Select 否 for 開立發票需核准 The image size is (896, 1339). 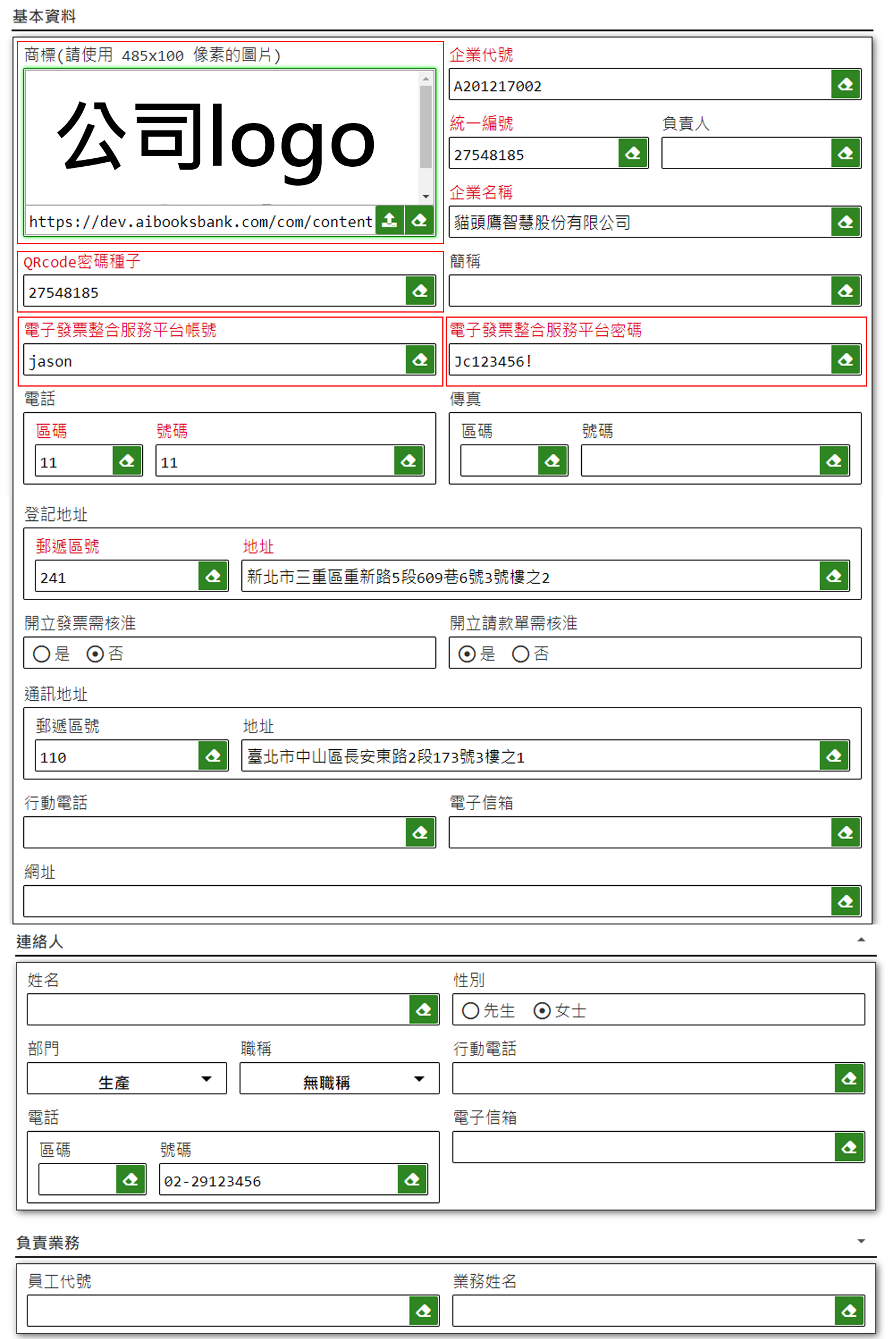pos(95,654)
